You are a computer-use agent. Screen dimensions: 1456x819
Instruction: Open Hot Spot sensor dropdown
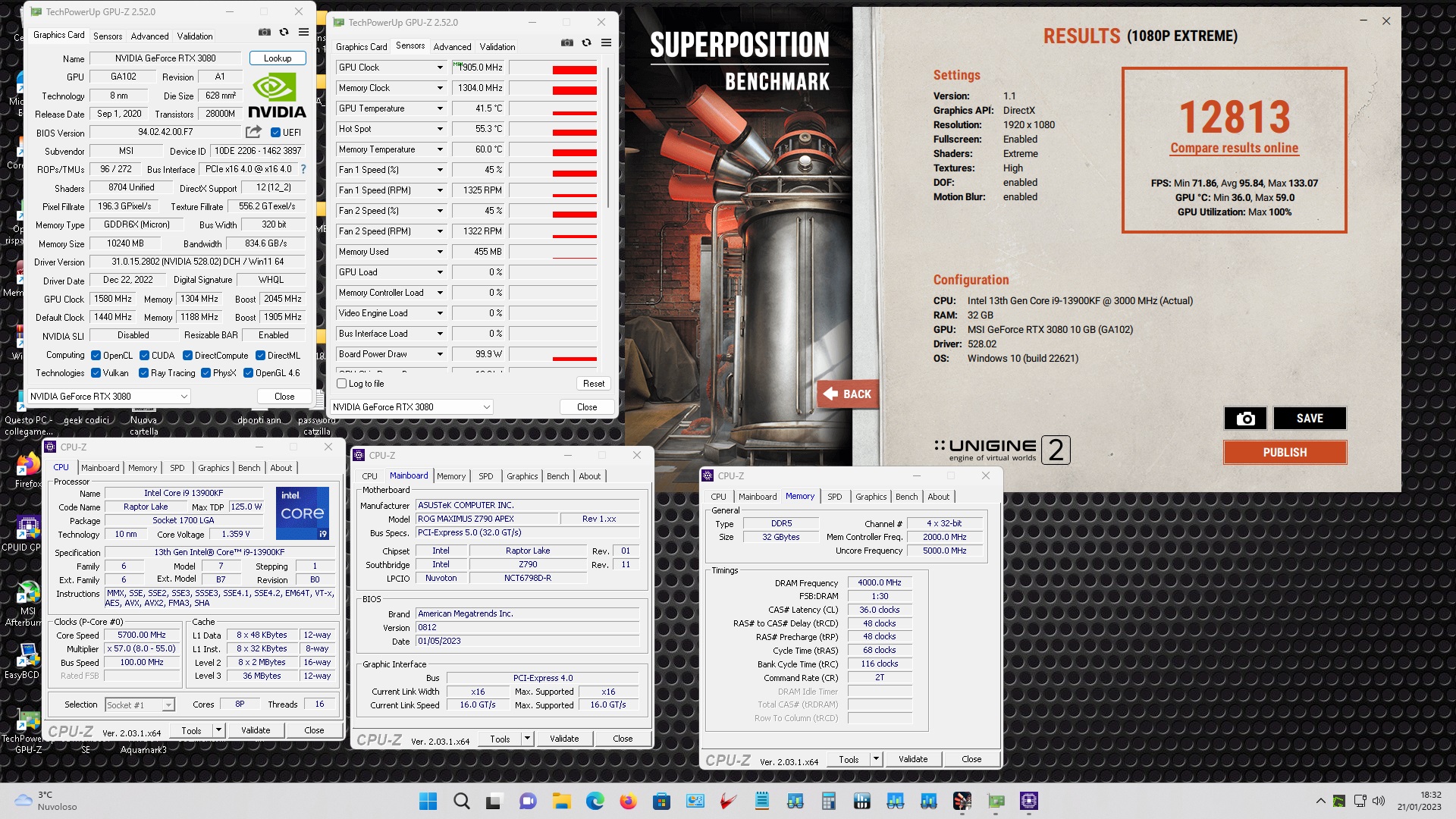pyautogui.click(x=440, y=129)
